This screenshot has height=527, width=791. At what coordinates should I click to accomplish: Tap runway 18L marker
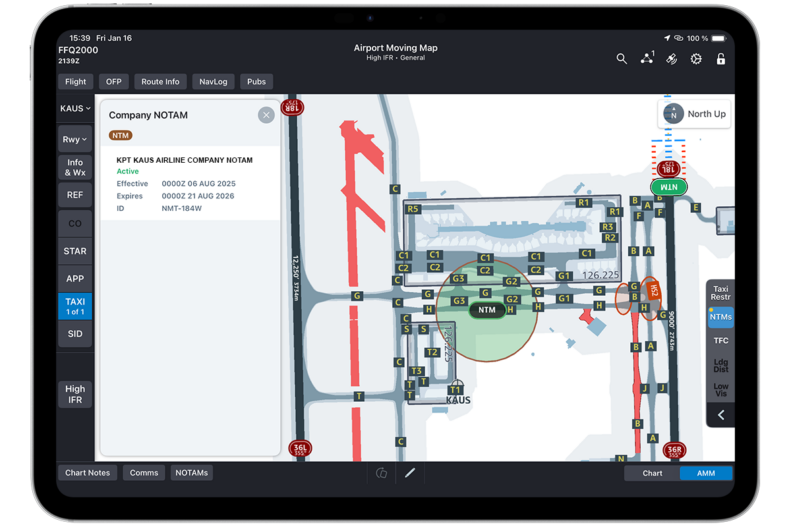[668, 168]
